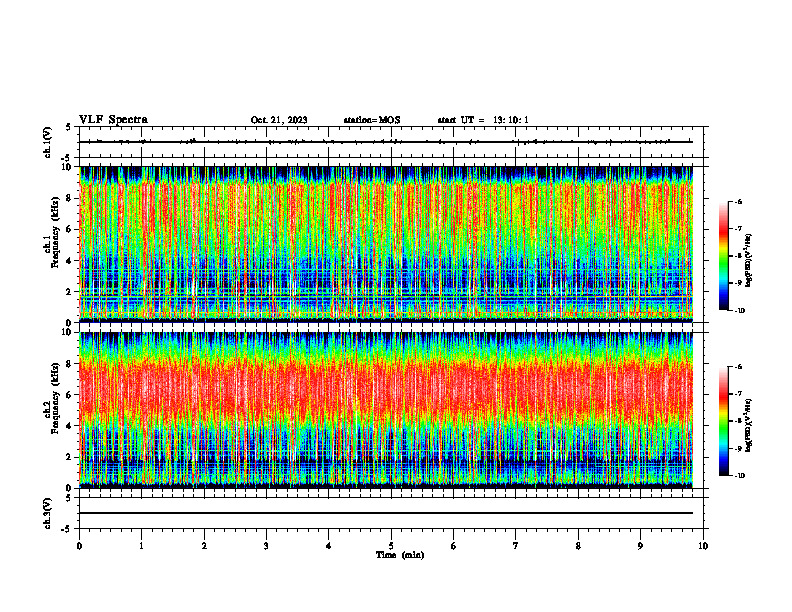Click the 'station=MOS' label
This screenshot has height=612, width=792.
372,120
